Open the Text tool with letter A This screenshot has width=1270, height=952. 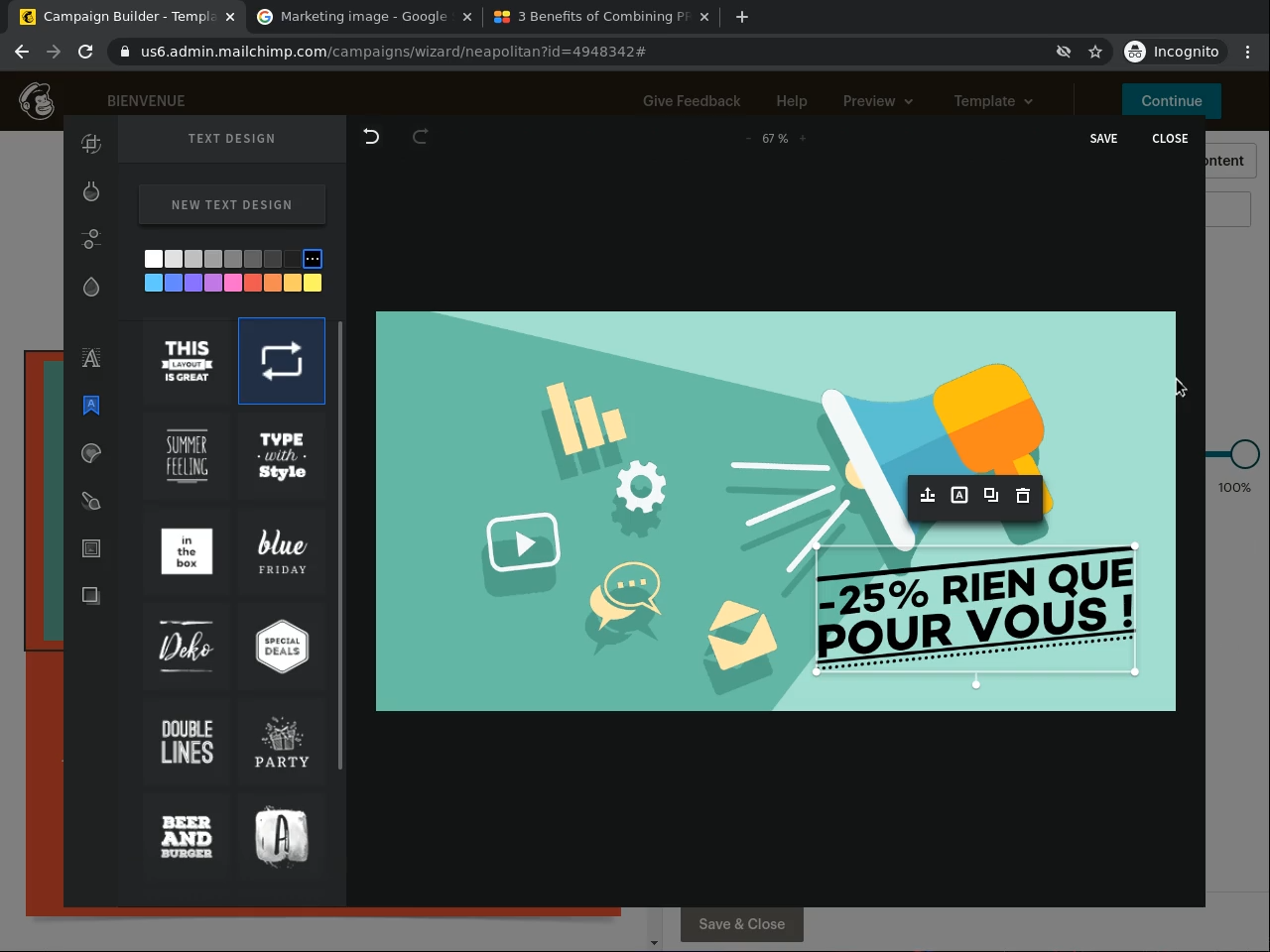[x=91, y=358]
